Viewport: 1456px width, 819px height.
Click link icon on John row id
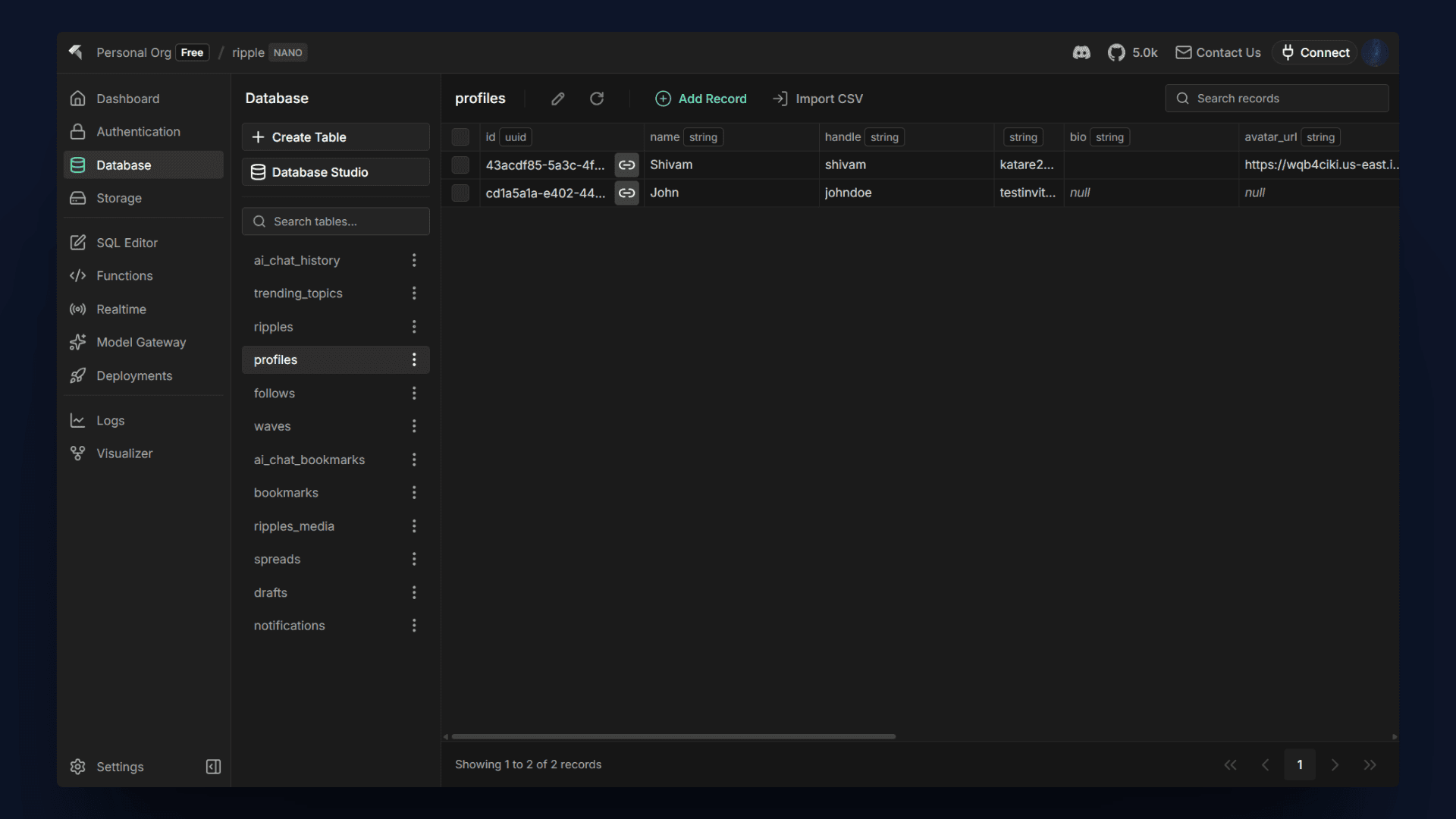[626, 193]
